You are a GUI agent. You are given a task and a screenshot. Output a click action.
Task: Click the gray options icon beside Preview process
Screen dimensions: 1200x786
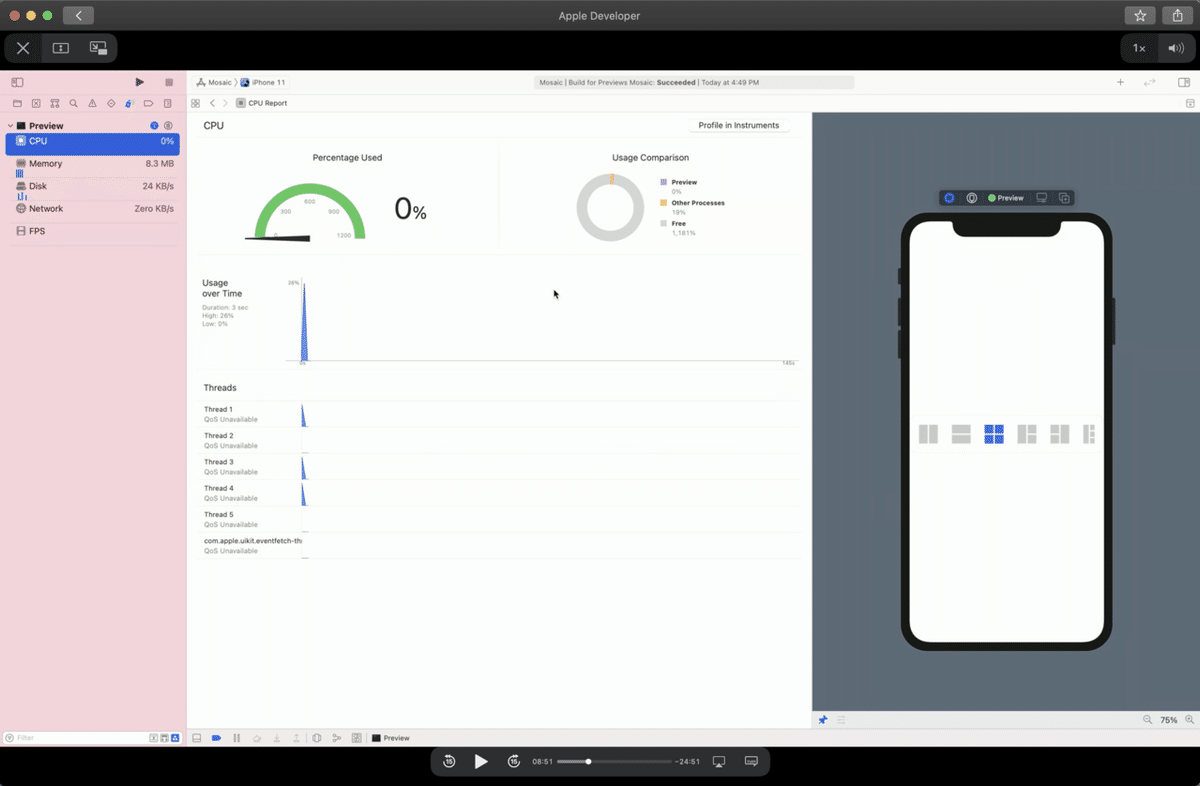click(168, 126)
